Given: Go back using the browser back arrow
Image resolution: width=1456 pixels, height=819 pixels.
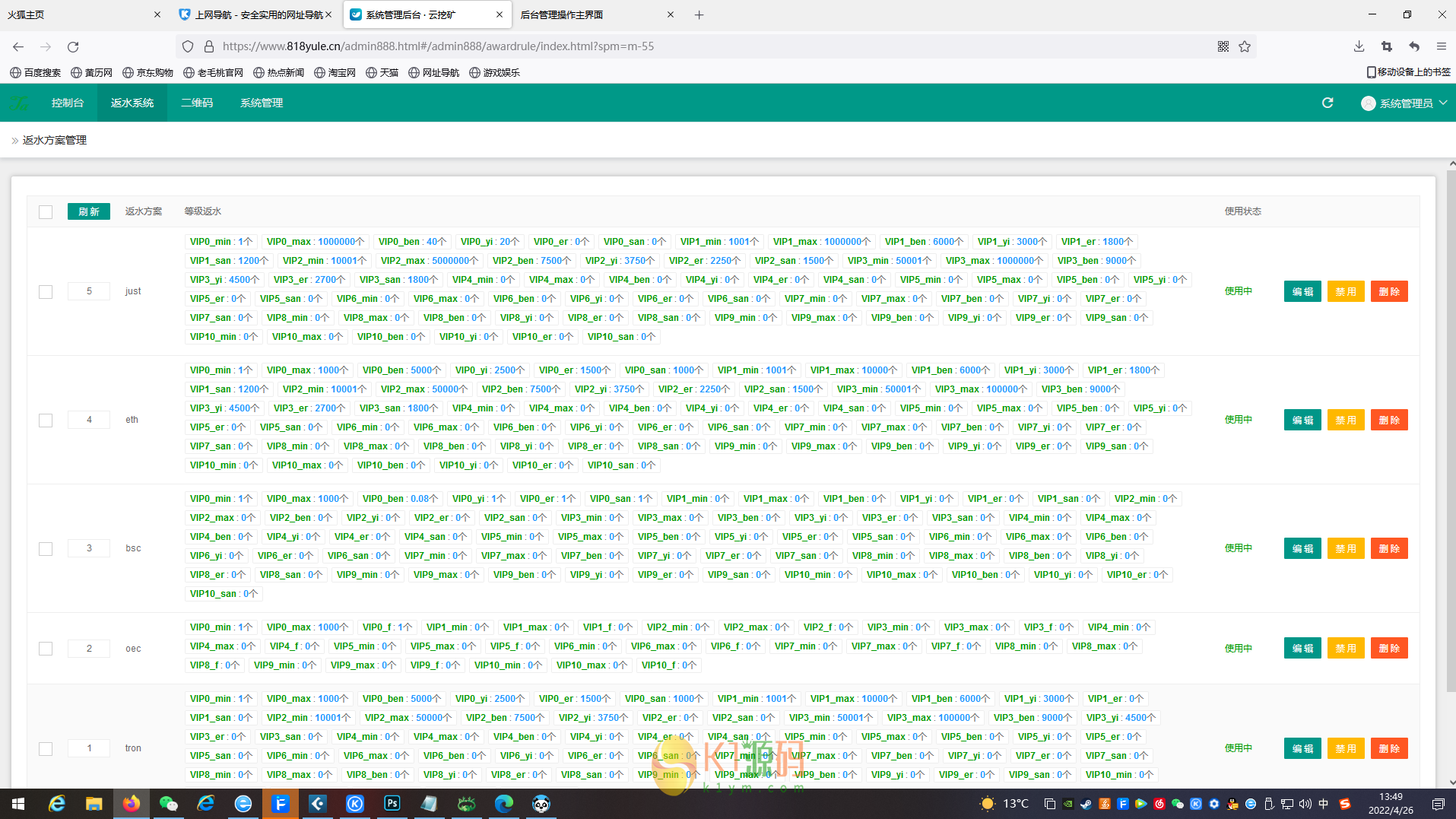Looking at the screenshot, I should (18, 46).
